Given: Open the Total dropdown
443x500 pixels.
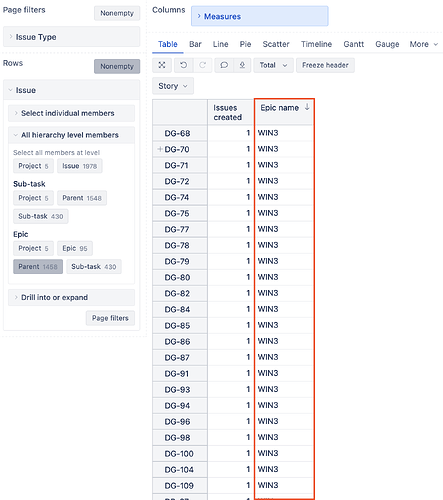Looking at the screenshot, I should (x=273, y=65).
